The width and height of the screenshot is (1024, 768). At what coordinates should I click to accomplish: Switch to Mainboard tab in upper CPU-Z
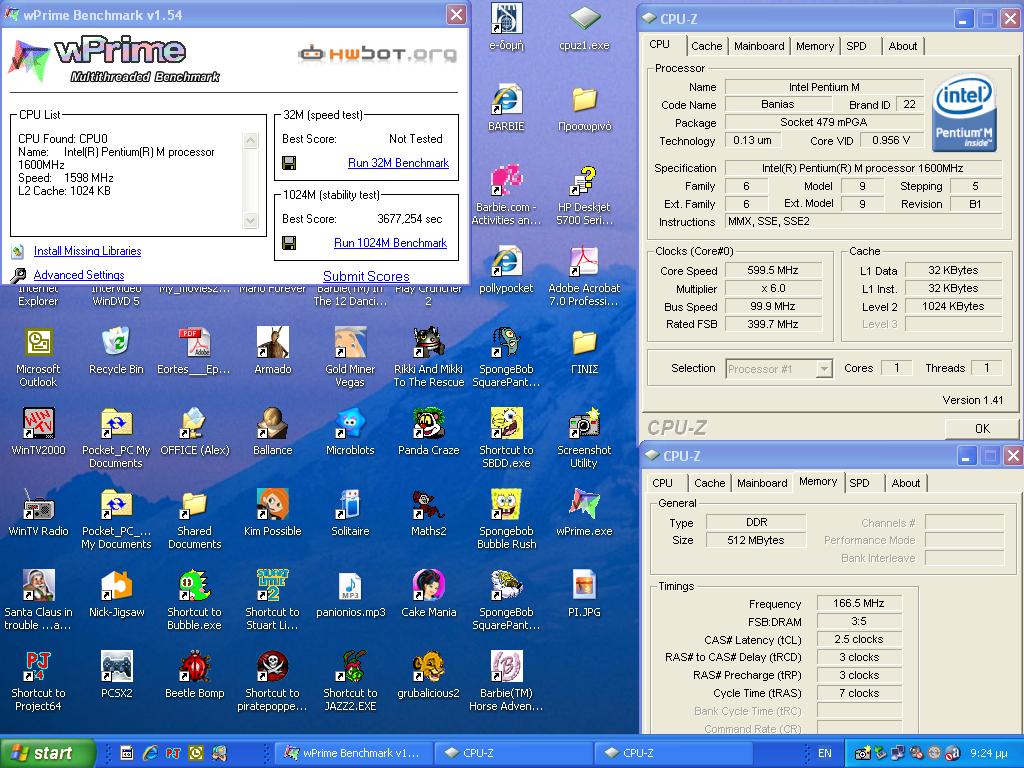click(759, 46)
